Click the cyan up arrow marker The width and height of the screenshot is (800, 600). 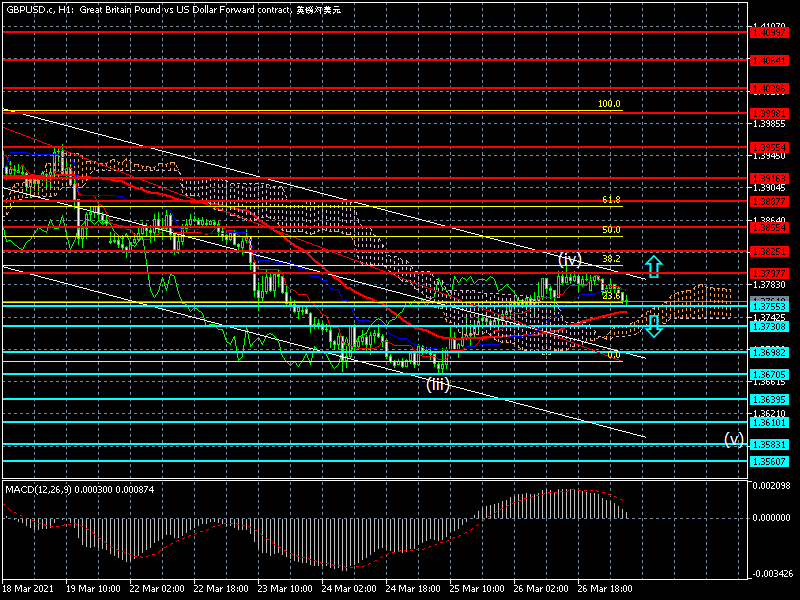[x=652, y=266]
